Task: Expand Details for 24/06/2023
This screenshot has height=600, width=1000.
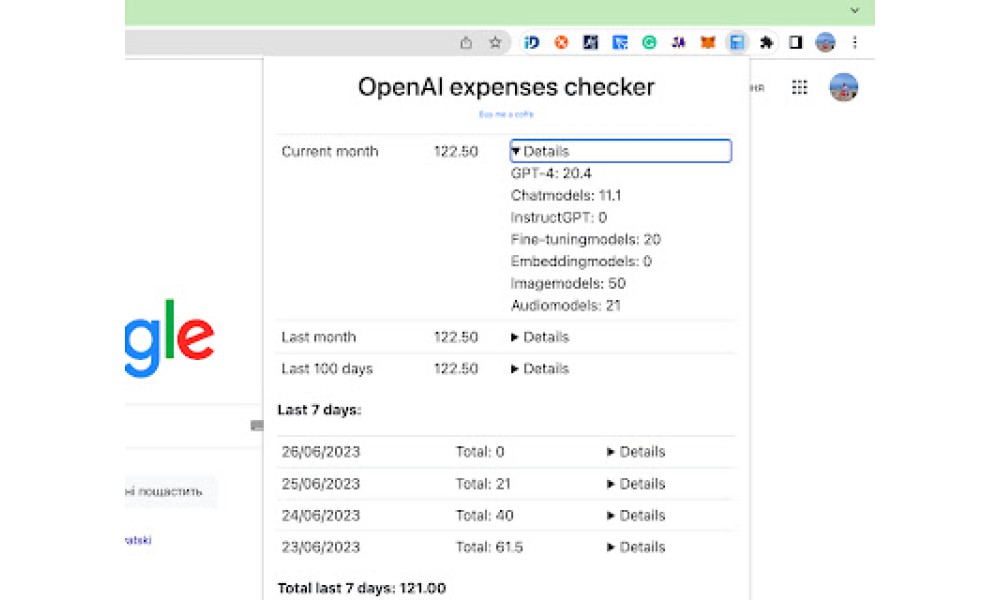Action: 636,515
